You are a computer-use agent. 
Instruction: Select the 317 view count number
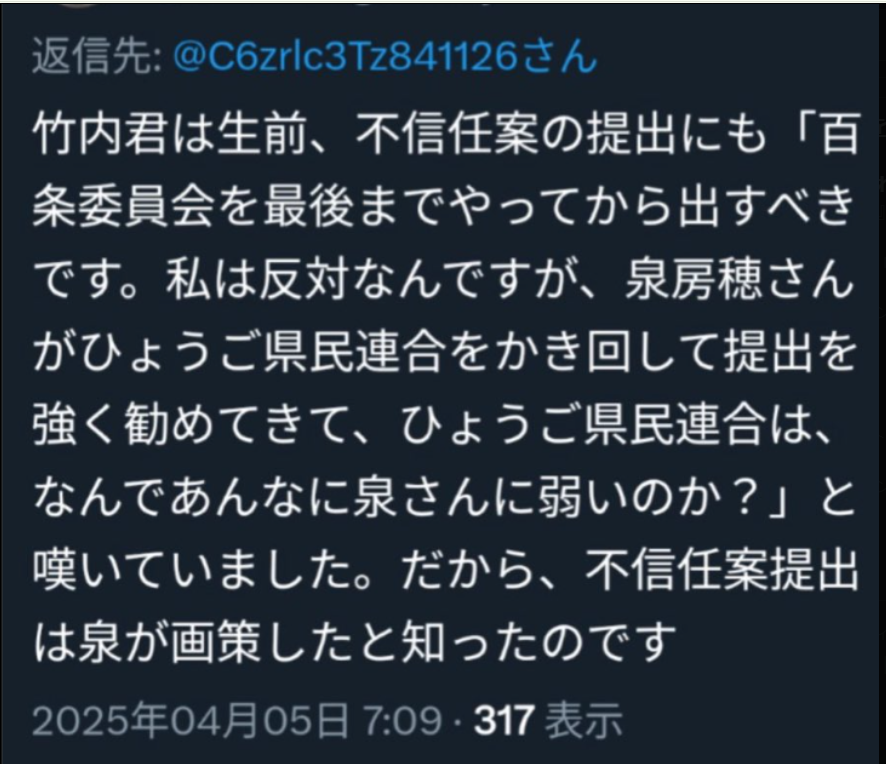pos(504,721)
